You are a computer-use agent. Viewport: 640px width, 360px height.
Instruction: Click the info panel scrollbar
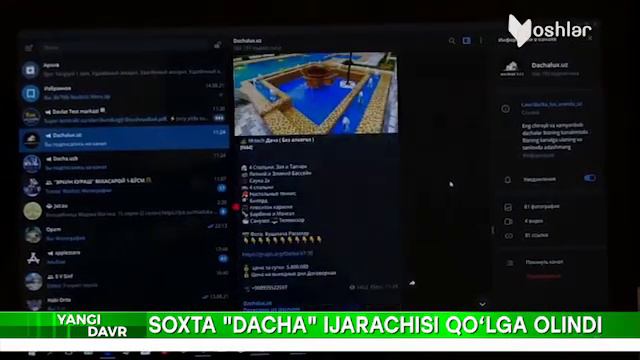point(493,231)
